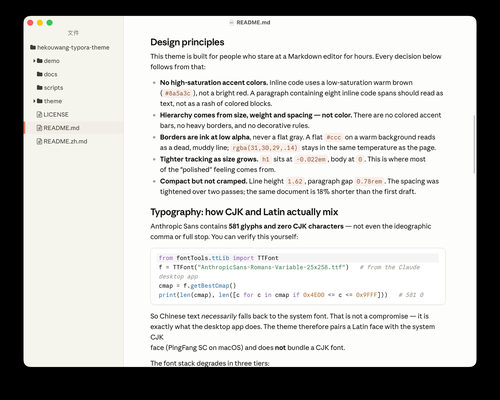
Task: Click the Design principles heading
Action: (x=187, y=42)
